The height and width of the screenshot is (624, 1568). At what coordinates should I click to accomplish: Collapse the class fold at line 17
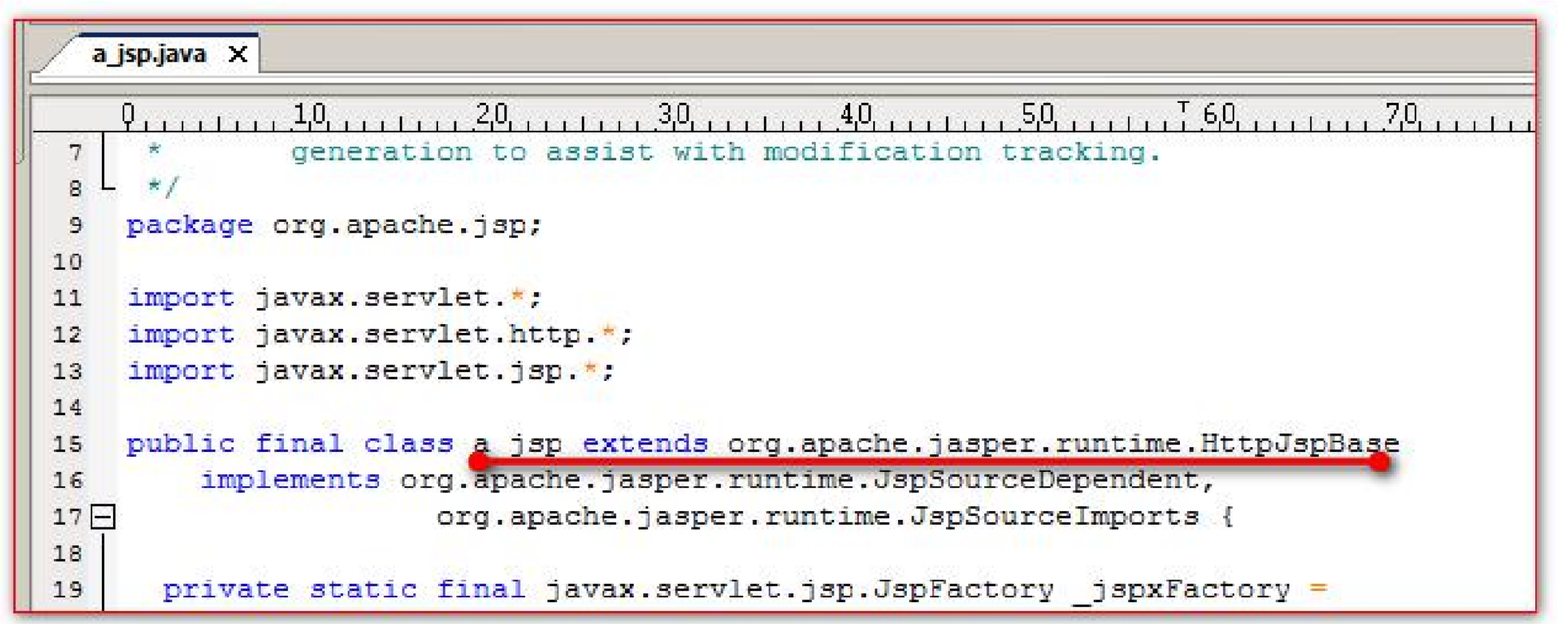coord(103,516)
